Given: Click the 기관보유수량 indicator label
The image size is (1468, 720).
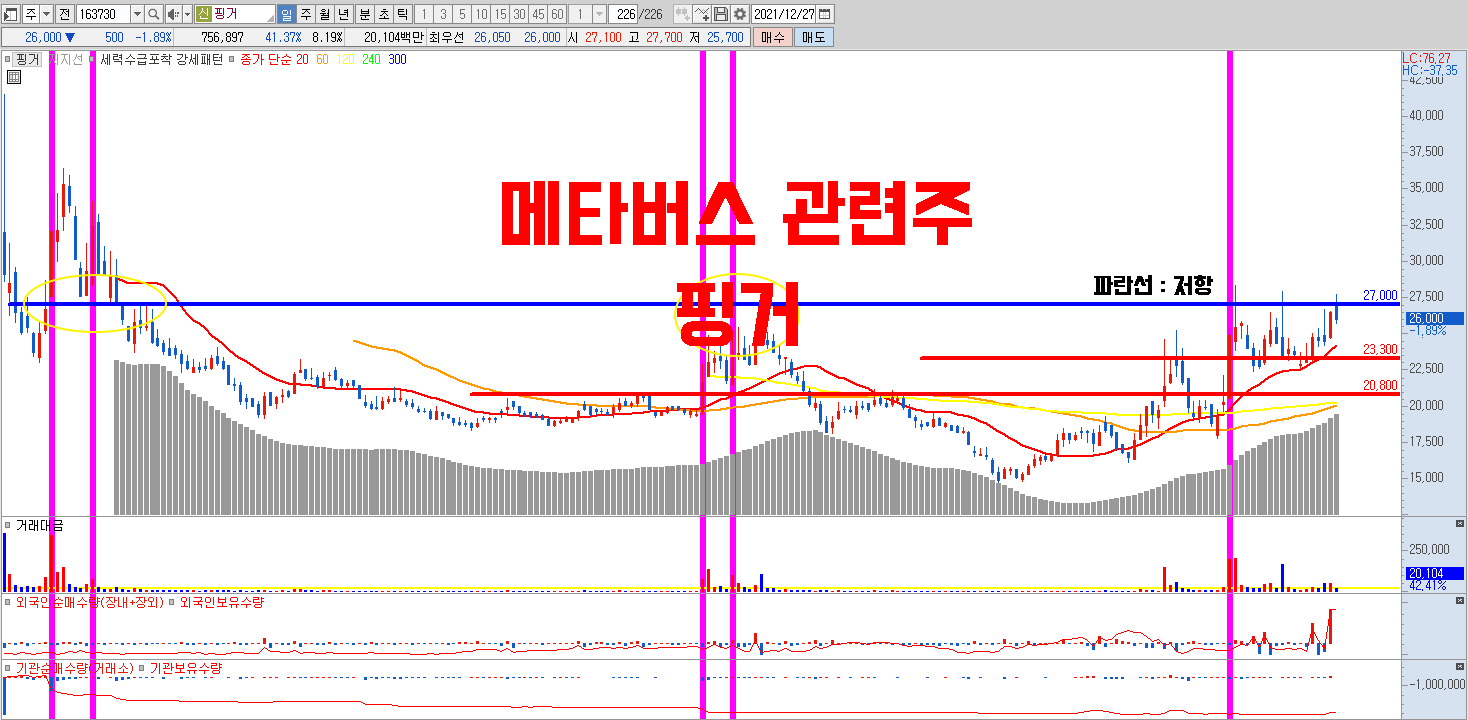Looking at the screenshot, I should click(185, 668).
